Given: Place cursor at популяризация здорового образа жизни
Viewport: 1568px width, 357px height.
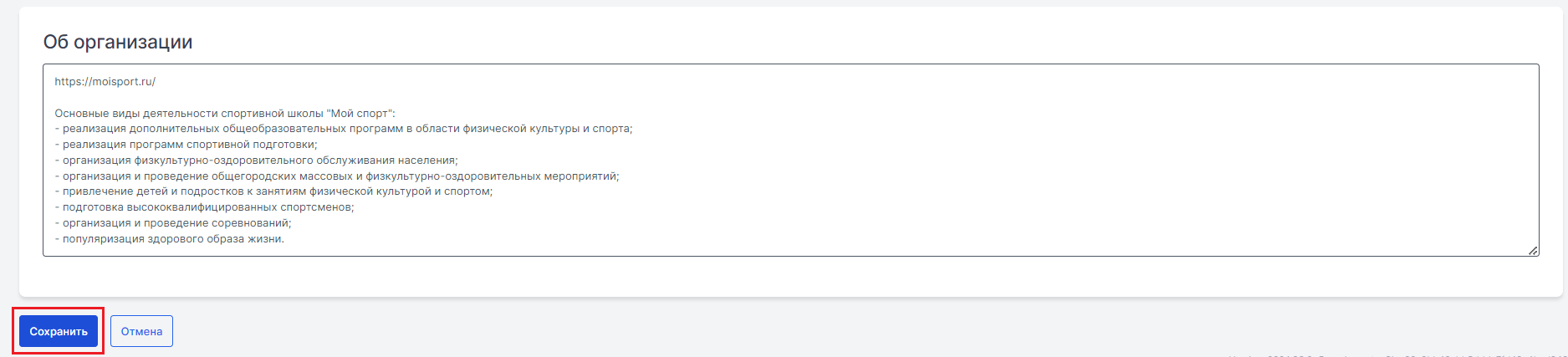Looking at the screenshot, I should click(x=170, y=239).
